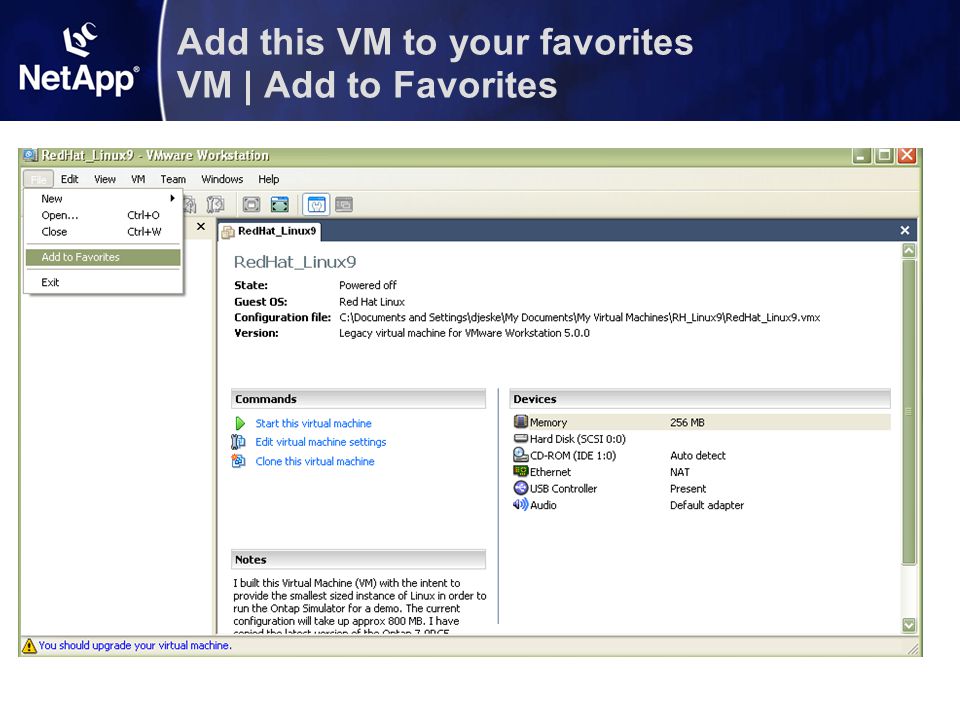
Task: Click the Edit settings wrench icon
Action: pos(238,441)
